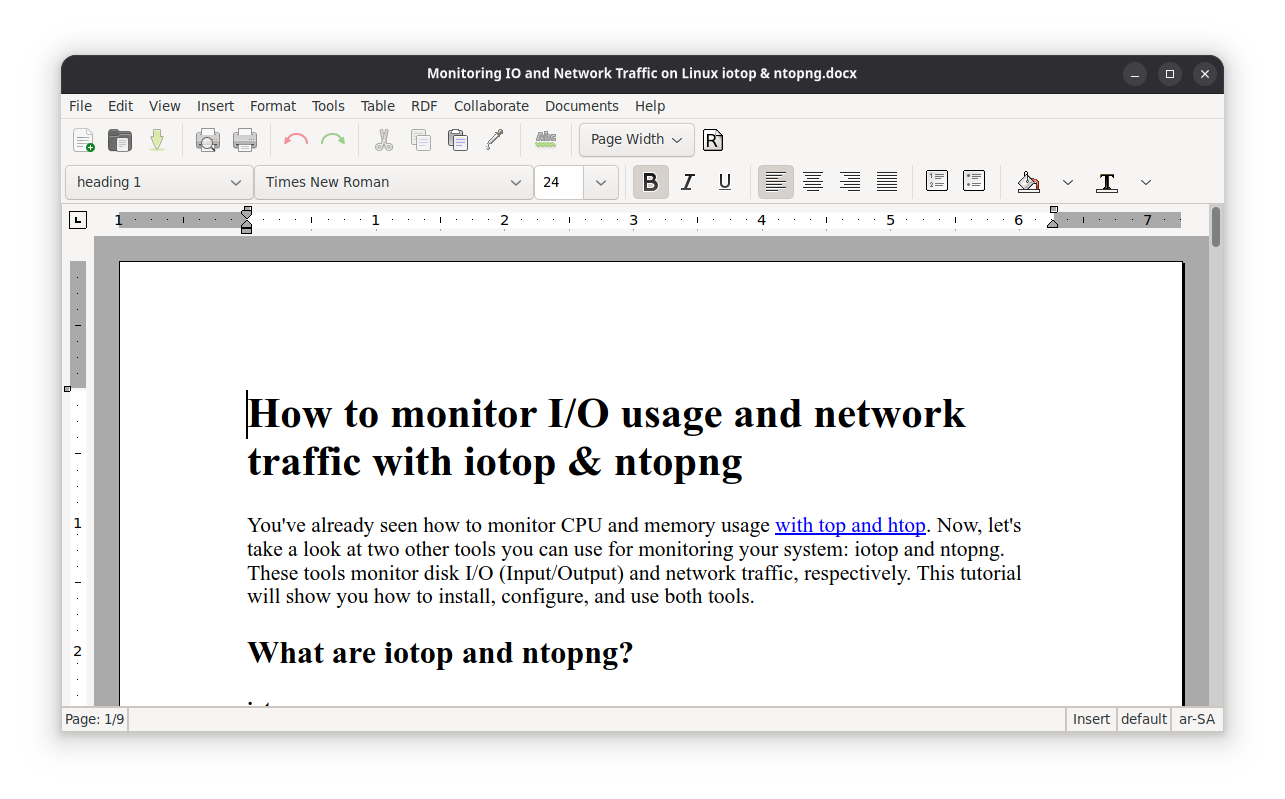Open the Collaborate menu
The height and width of the screenshot is (799, 1285).
pyautogui.click(x=491, y=106)
